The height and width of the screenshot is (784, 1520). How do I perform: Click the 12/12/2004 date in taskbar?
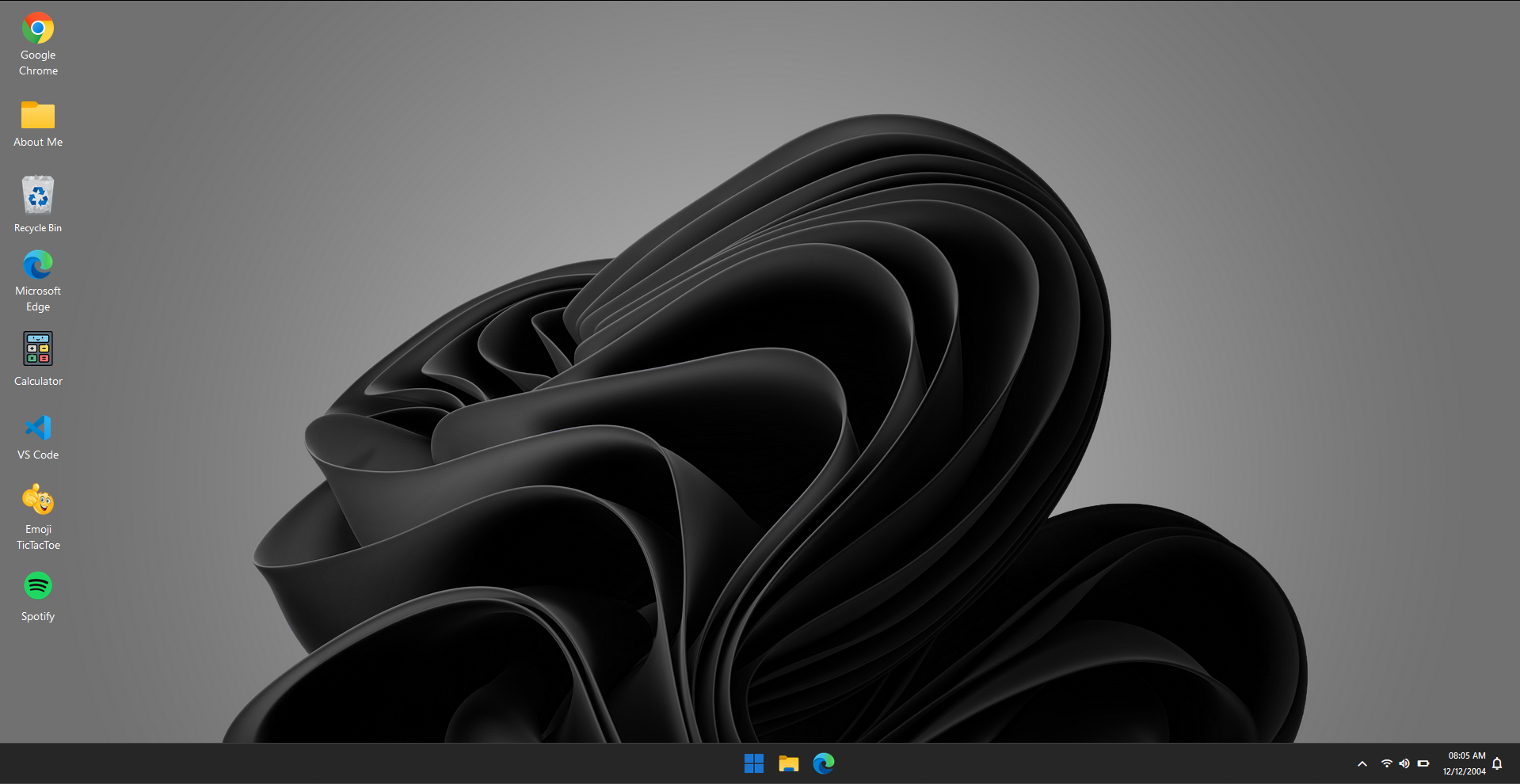pyautogui.click(x=1465, y=771)
